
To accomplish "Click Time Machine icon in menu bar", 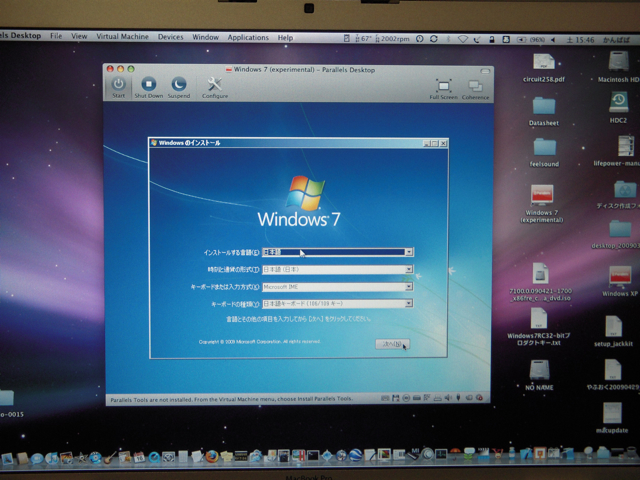I will pos(420,39).
